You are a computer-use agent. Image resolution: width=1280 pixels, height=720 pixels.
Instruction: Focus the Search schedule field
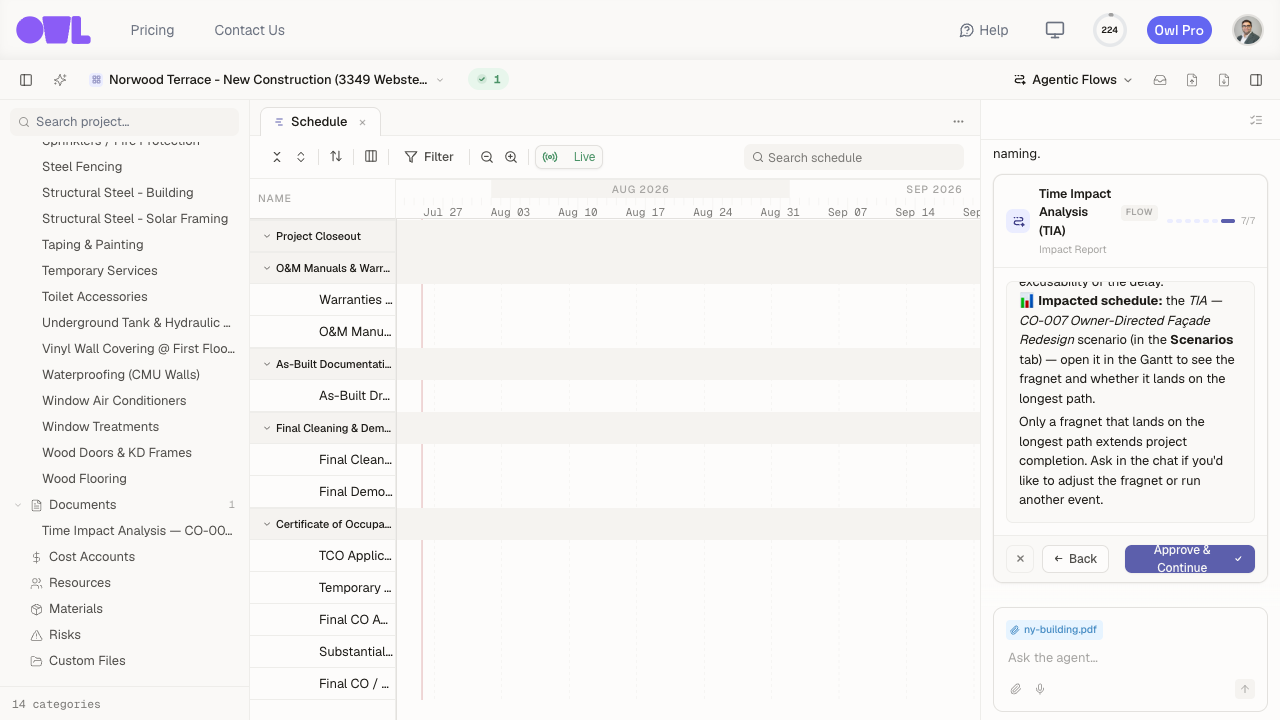pyautogui.click(x=854, y=157)
